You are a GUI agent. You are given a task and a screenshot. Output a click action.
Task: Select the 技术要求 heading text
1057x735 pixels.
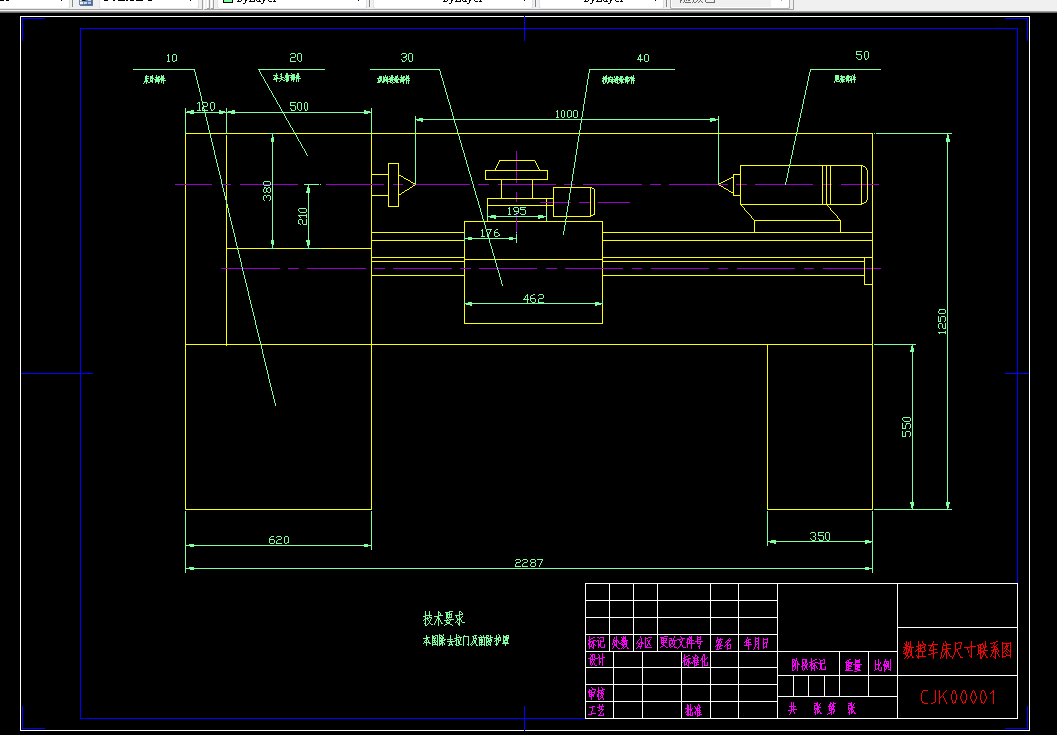[x=444, y=618]
